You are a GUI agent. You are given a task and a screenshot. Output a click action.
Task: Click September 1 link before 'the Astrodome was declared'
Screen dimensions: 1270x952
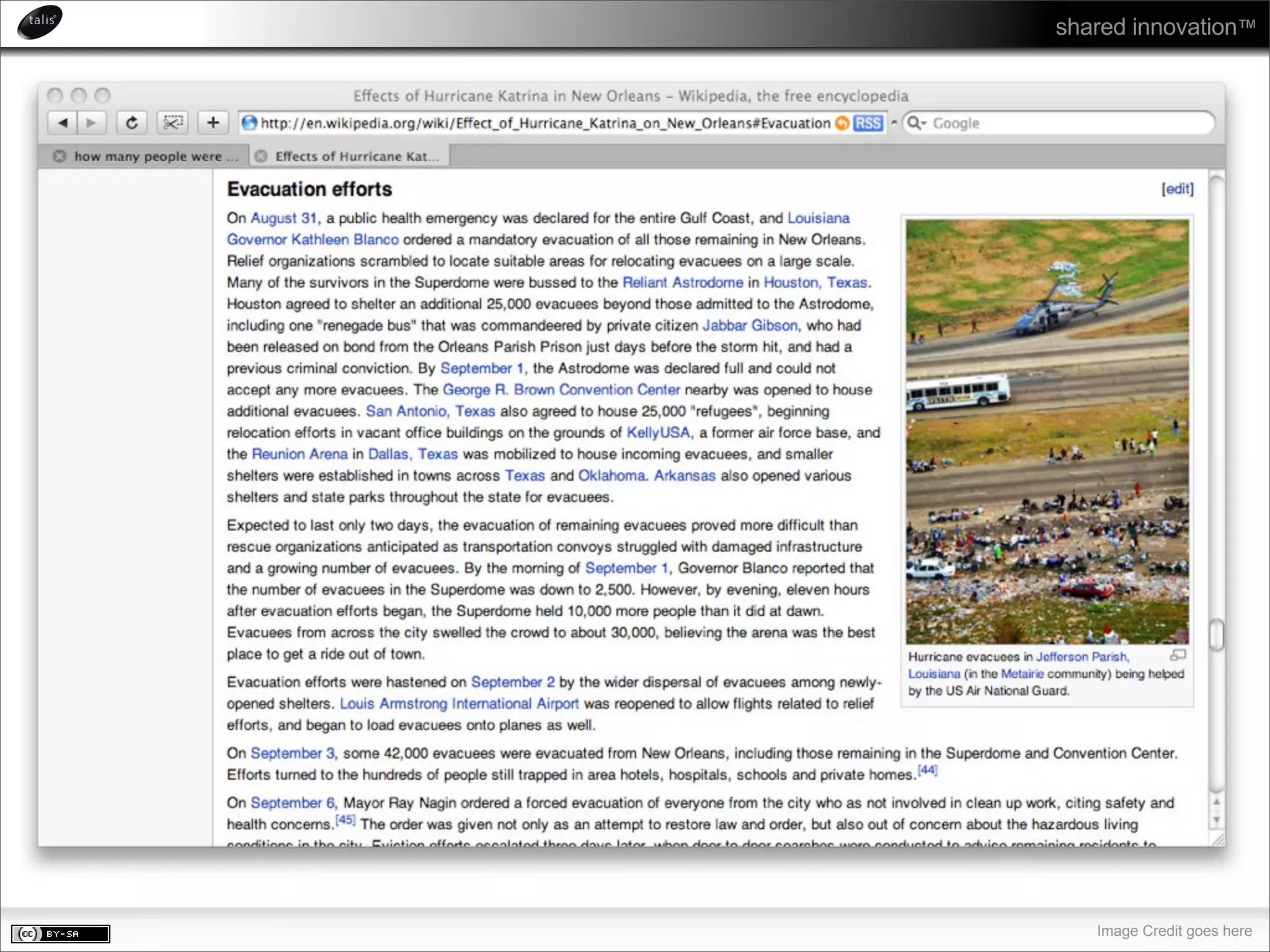click(482, 368)
